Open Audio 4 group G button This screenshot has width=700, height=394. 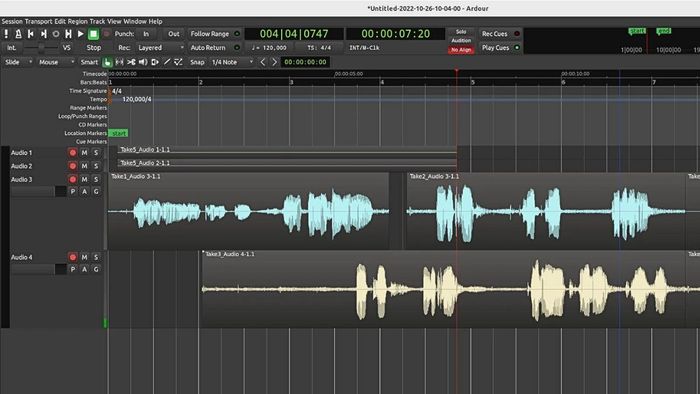coord(96,269)
